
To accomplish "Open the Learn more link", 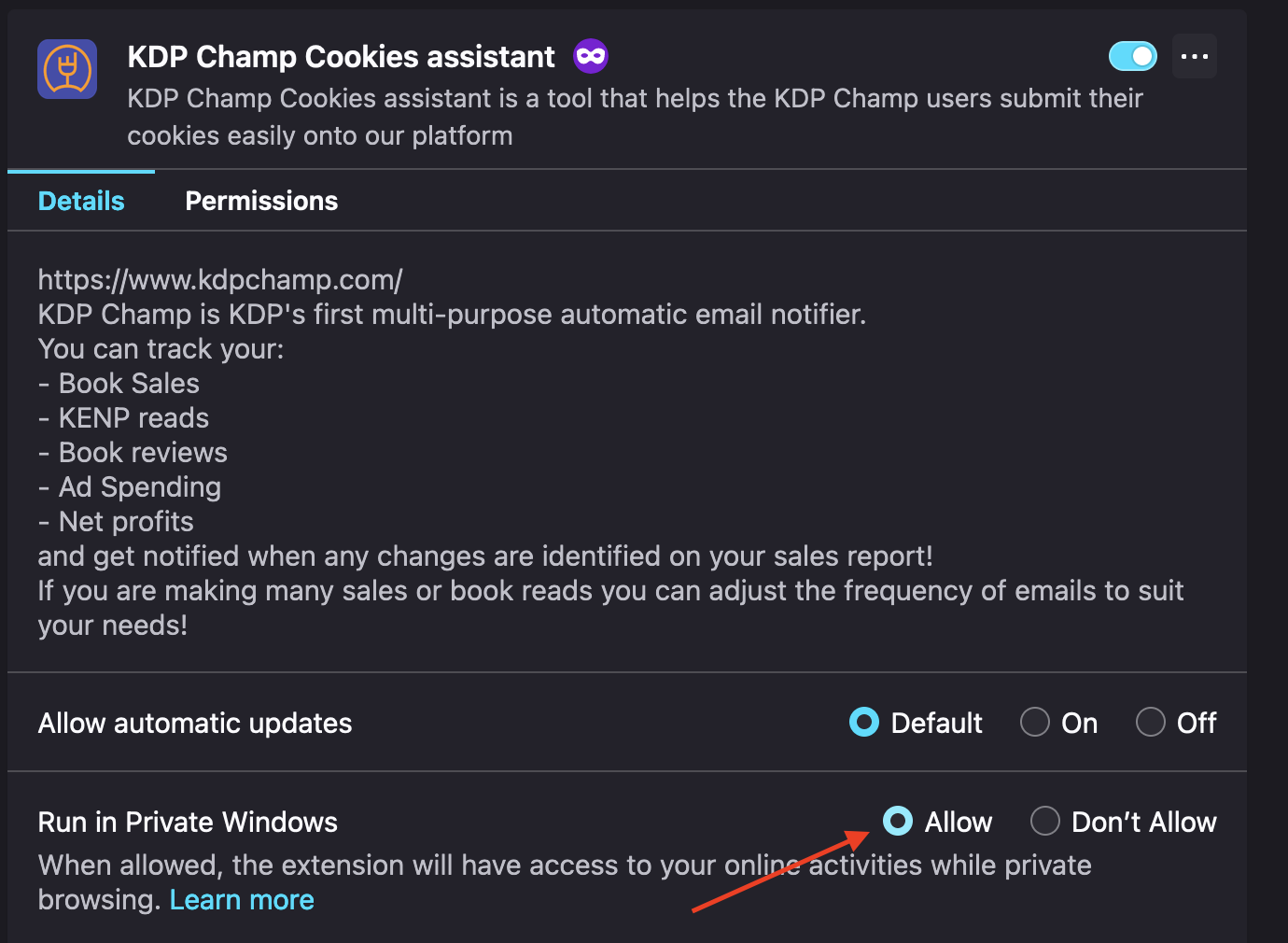I will [x=242, y=900].
